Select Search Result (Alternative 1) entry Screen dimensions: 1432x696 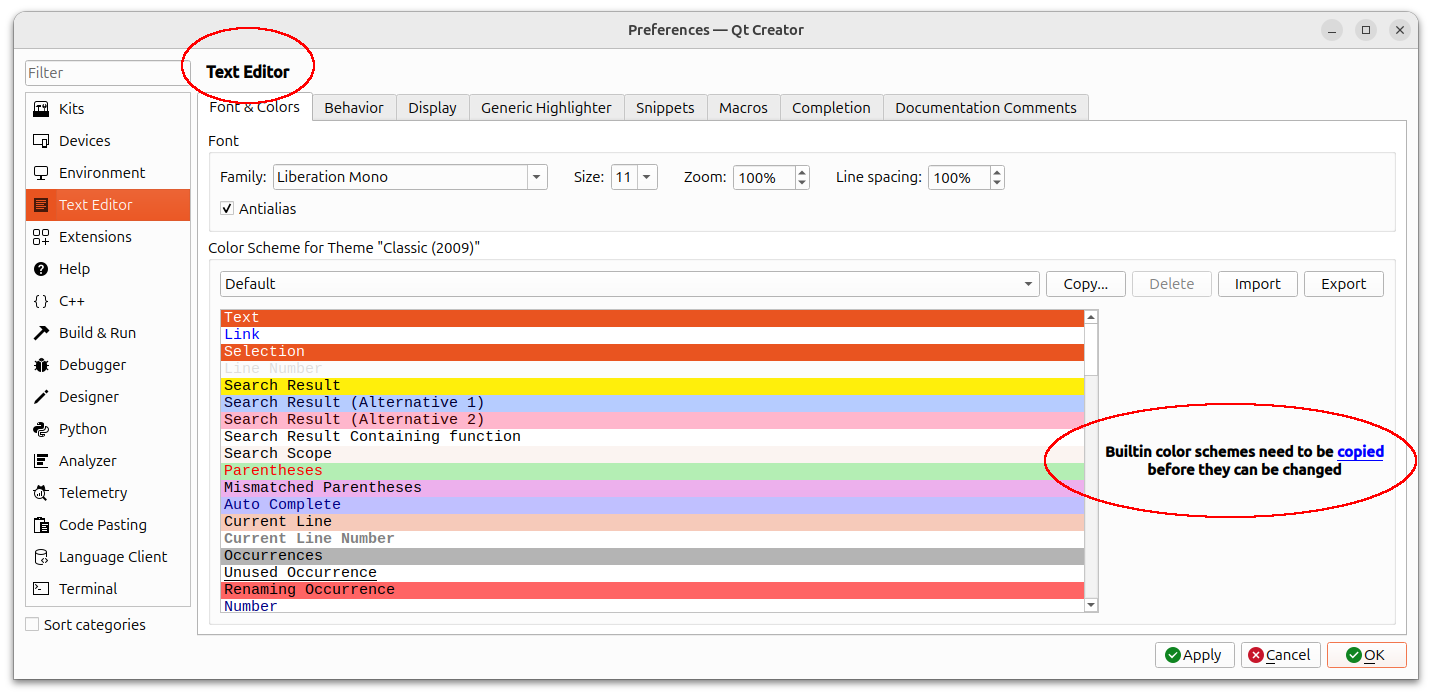[652, 403]
